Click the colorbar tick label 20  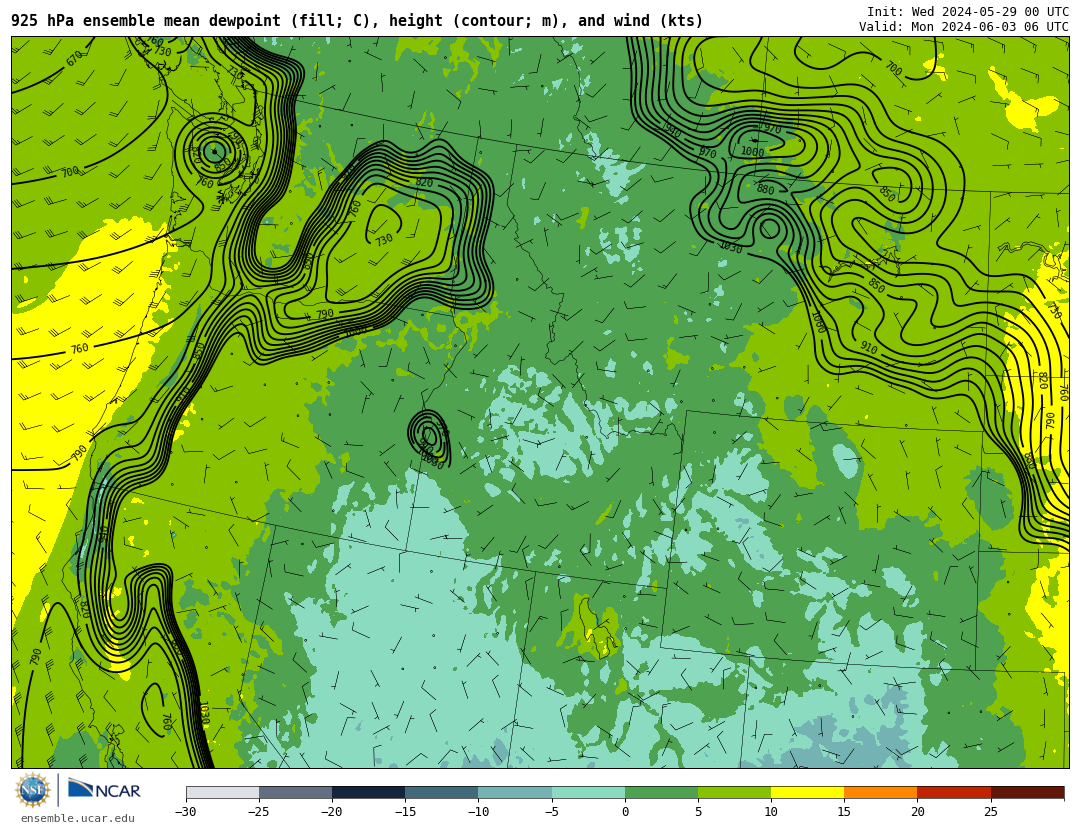[x=917, y=812]
